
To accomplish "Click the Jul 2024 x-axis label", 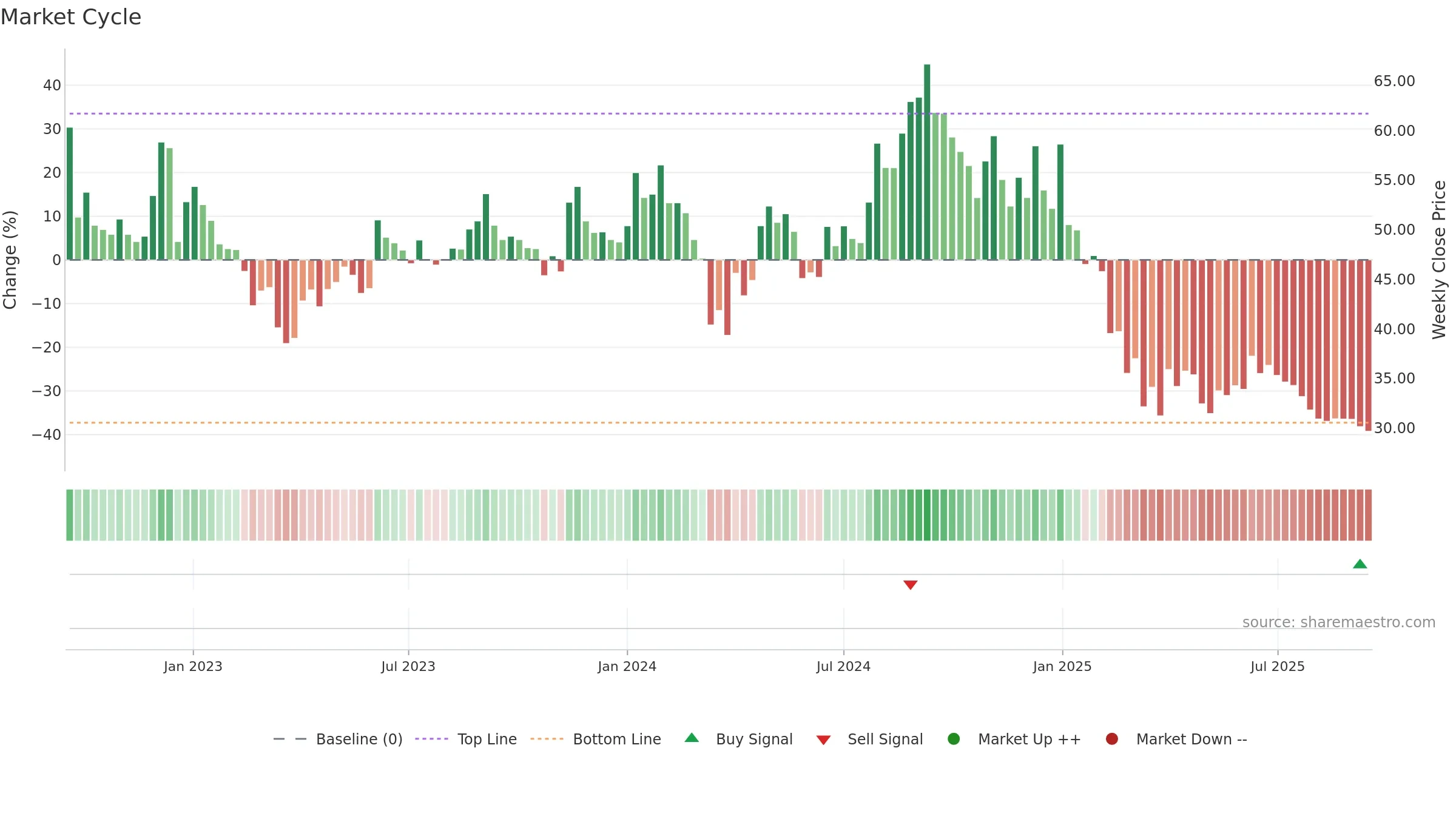I will (843, 667).
